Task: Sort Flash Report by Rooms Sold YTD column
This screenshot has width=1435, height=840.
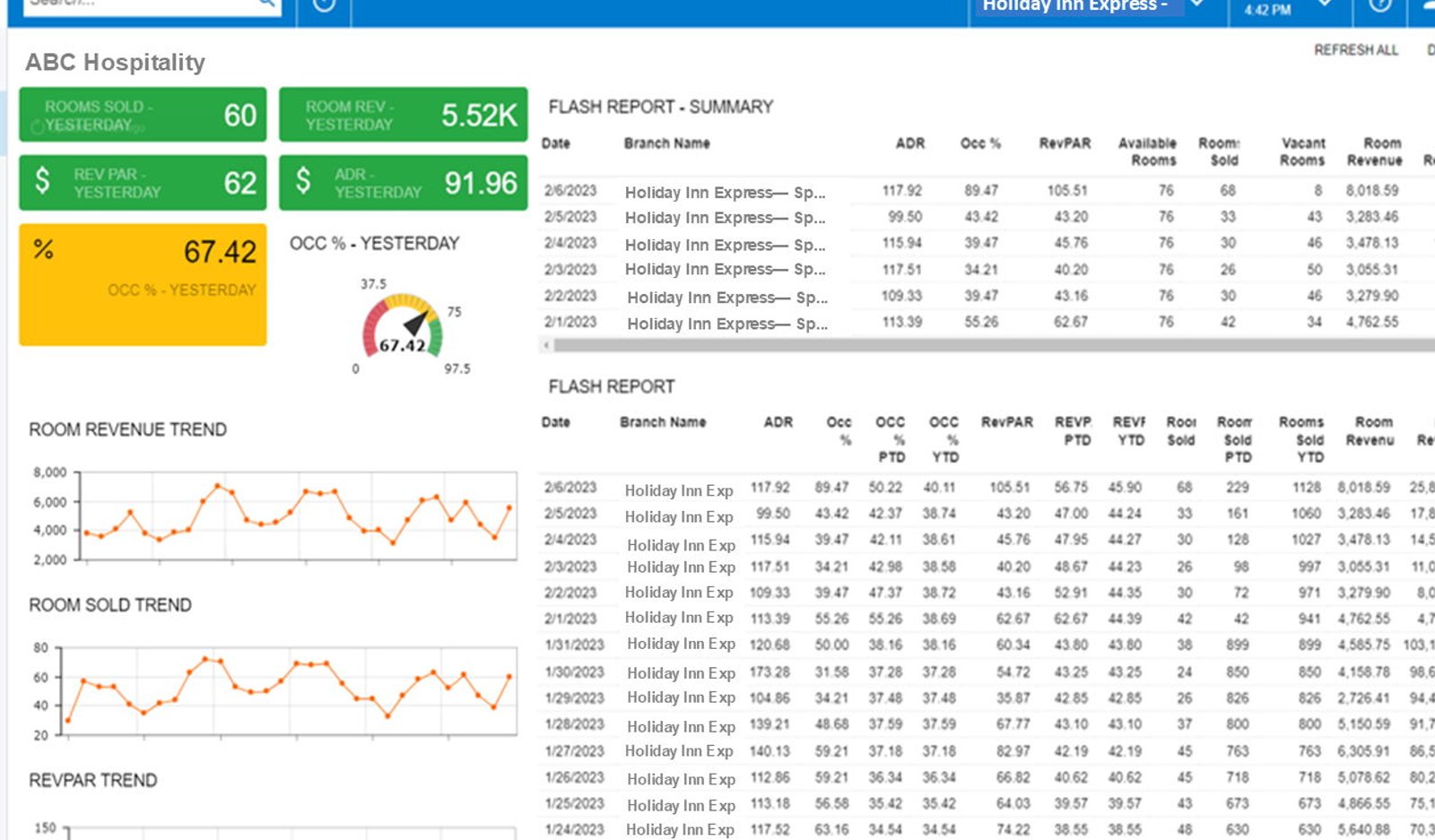Action: 1301,439
